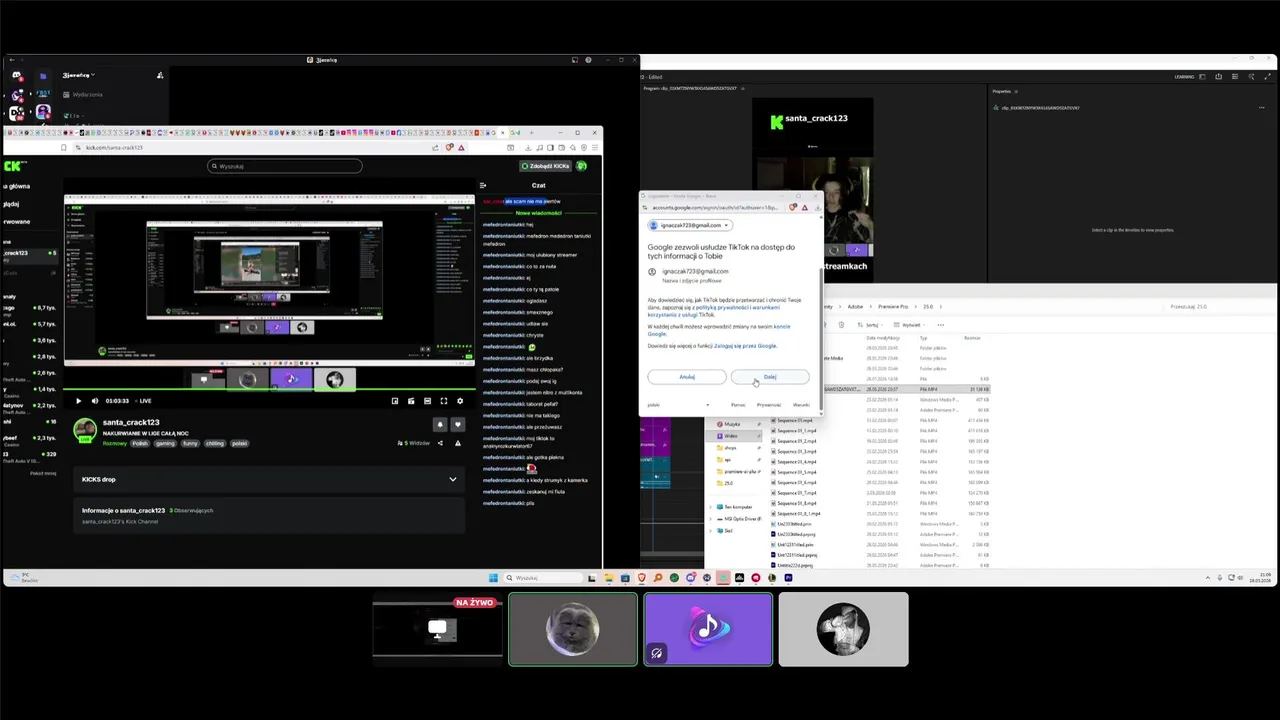This screenshot has width=1280, height=720.
Task: Click santa_crack123 channel name heading
Action: tap(131, 423)
